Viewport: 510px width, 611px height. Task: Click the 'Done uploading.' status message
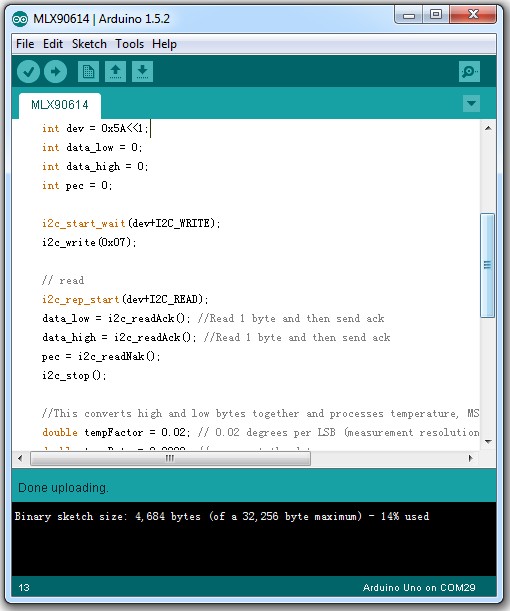coord(63,488)
